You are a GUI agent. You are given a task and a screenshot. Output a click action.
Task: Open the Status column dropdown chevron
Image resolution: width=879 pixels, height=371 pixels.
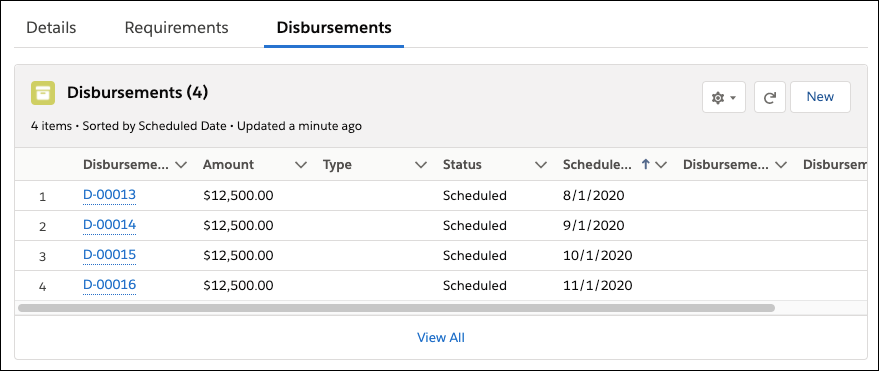click(x=540, y=165)
